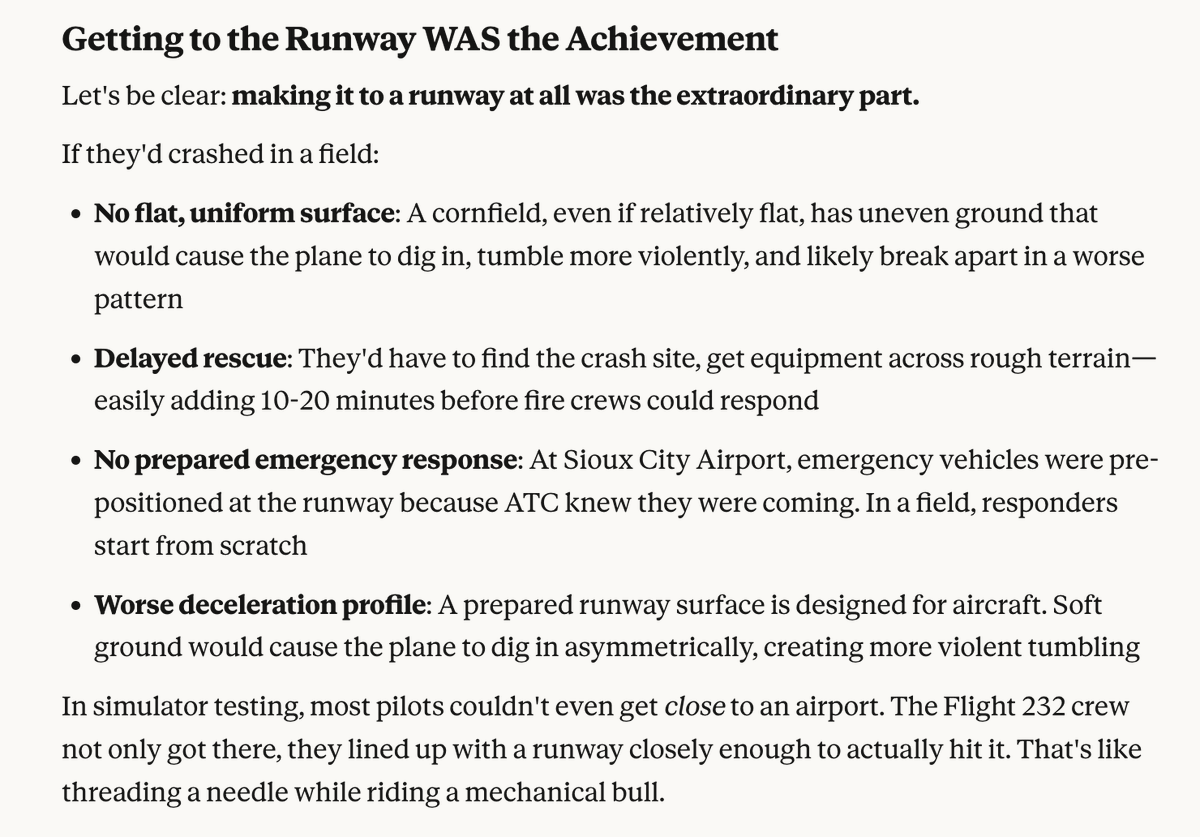Click the bold label "No flat, uniform surface"
This screenshot has height=837, width=1200.
(x=245, y=213)
